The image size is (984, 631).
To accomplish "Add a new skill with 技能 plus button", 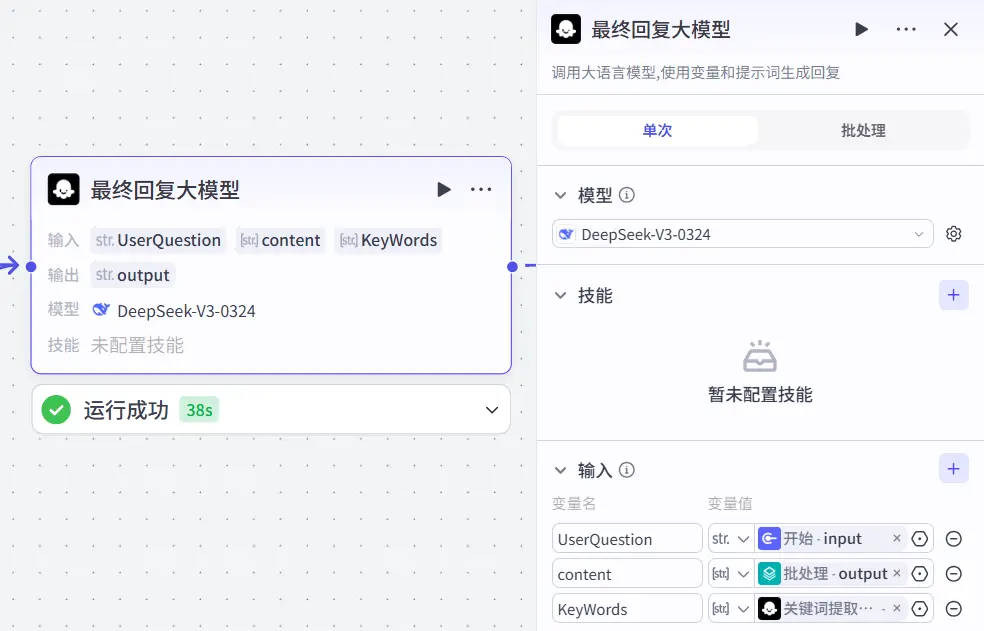I will point(951,295).
